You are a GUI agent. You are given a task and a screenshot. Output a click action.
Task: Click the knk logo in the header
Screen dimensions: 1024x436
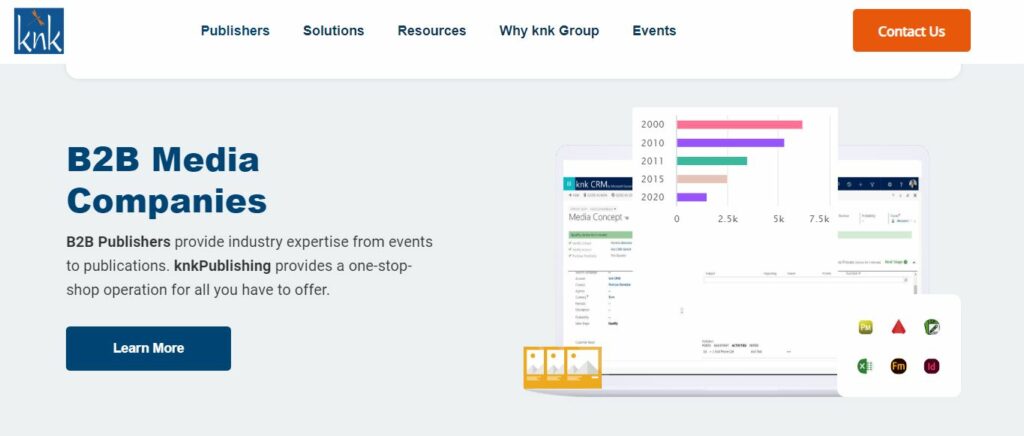pos(39,31)
